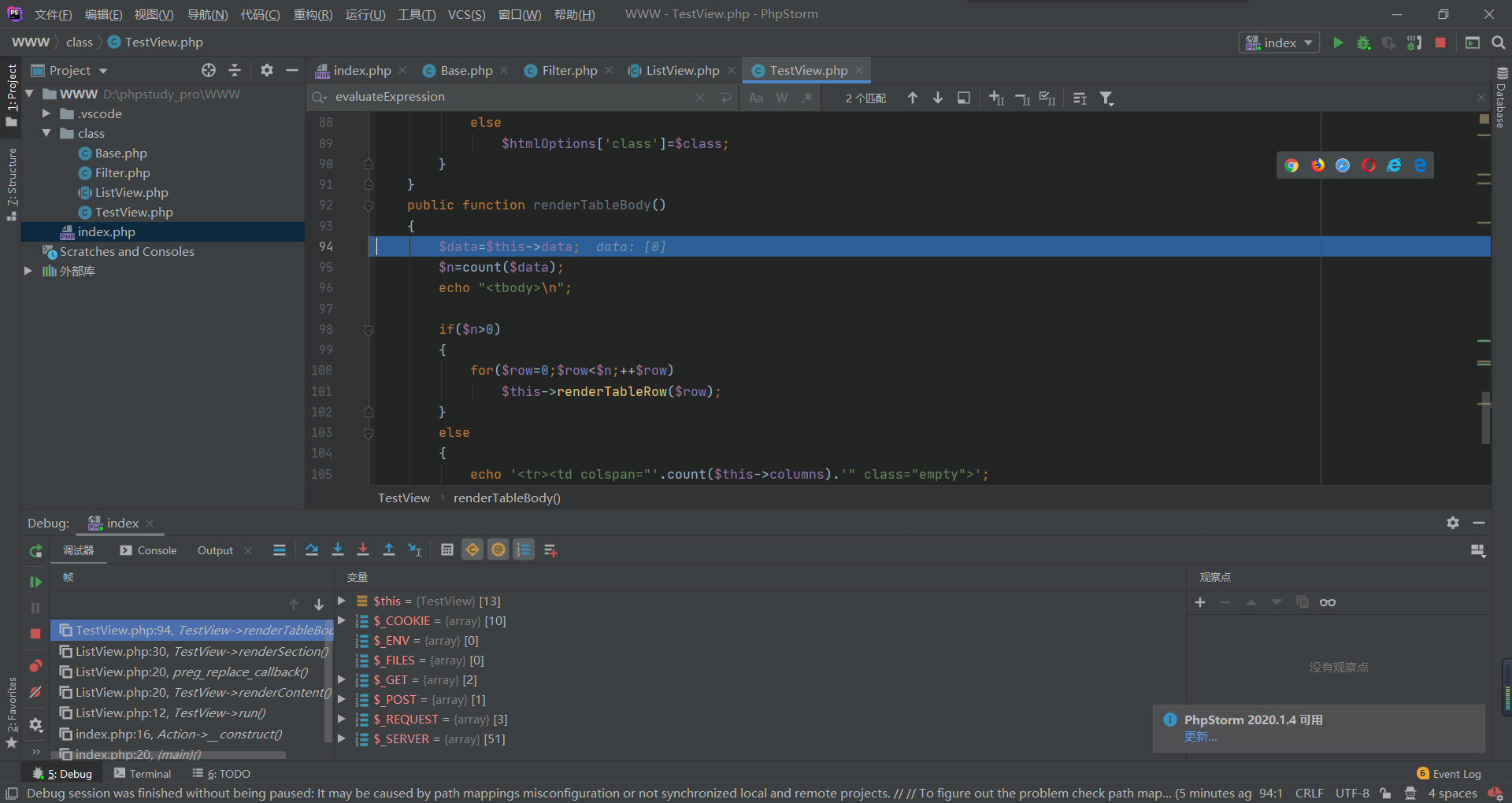Expand the .vscode folder
The width and height of the screenshot is (1512, 803).
tap(46, 114)
